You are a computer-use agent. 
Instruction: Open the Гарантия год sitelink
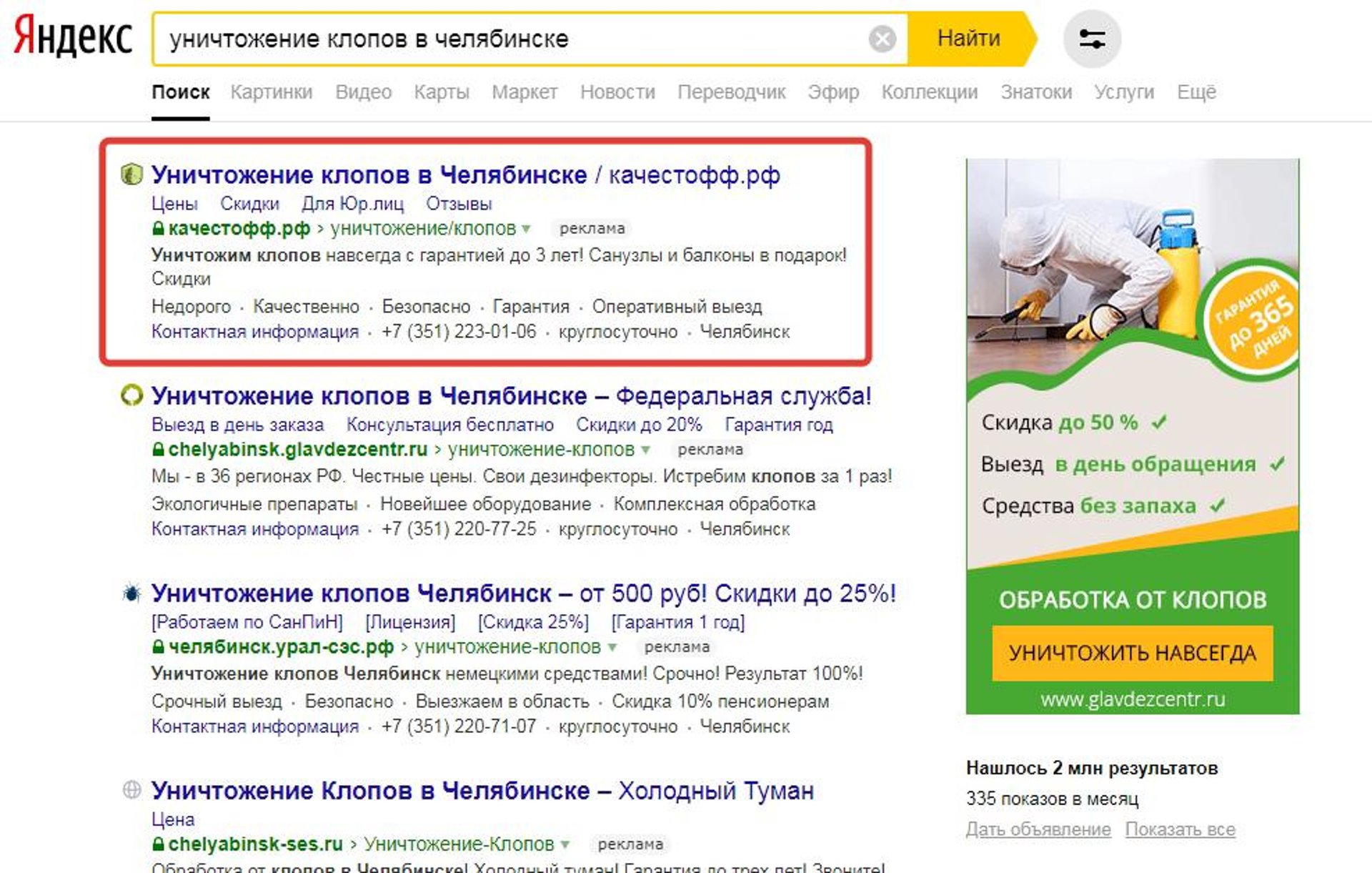779,425
